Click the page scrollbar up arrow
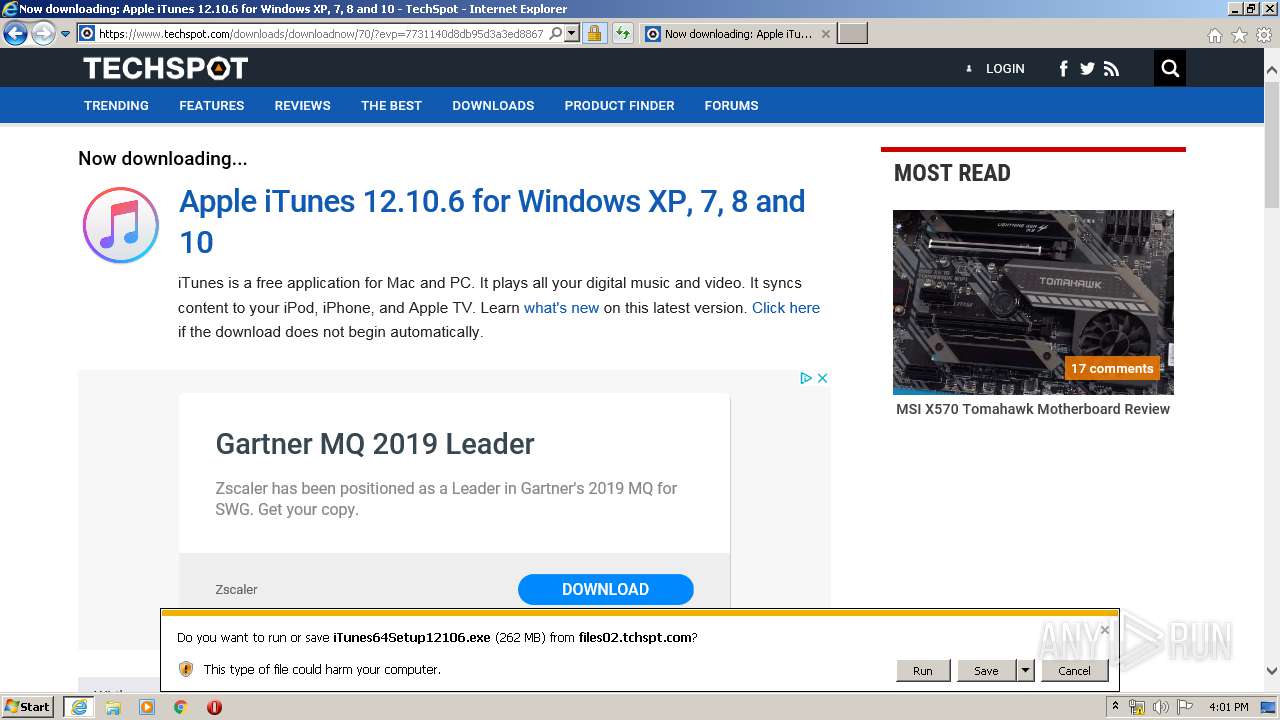This screenshot has height=720, width=1280. [1272, 71]
